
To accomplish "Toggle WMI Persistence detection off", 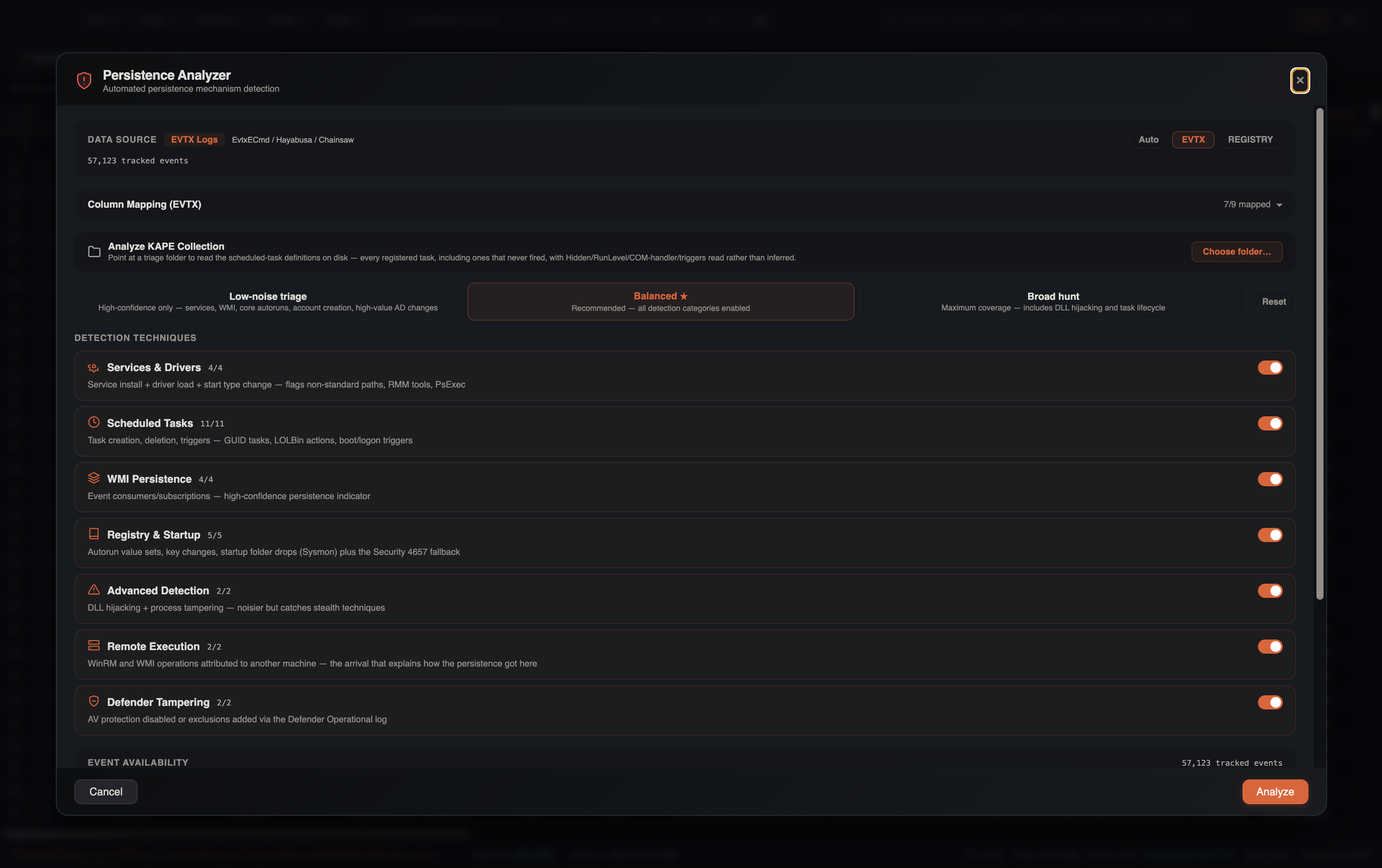I will coord(1269,479).
